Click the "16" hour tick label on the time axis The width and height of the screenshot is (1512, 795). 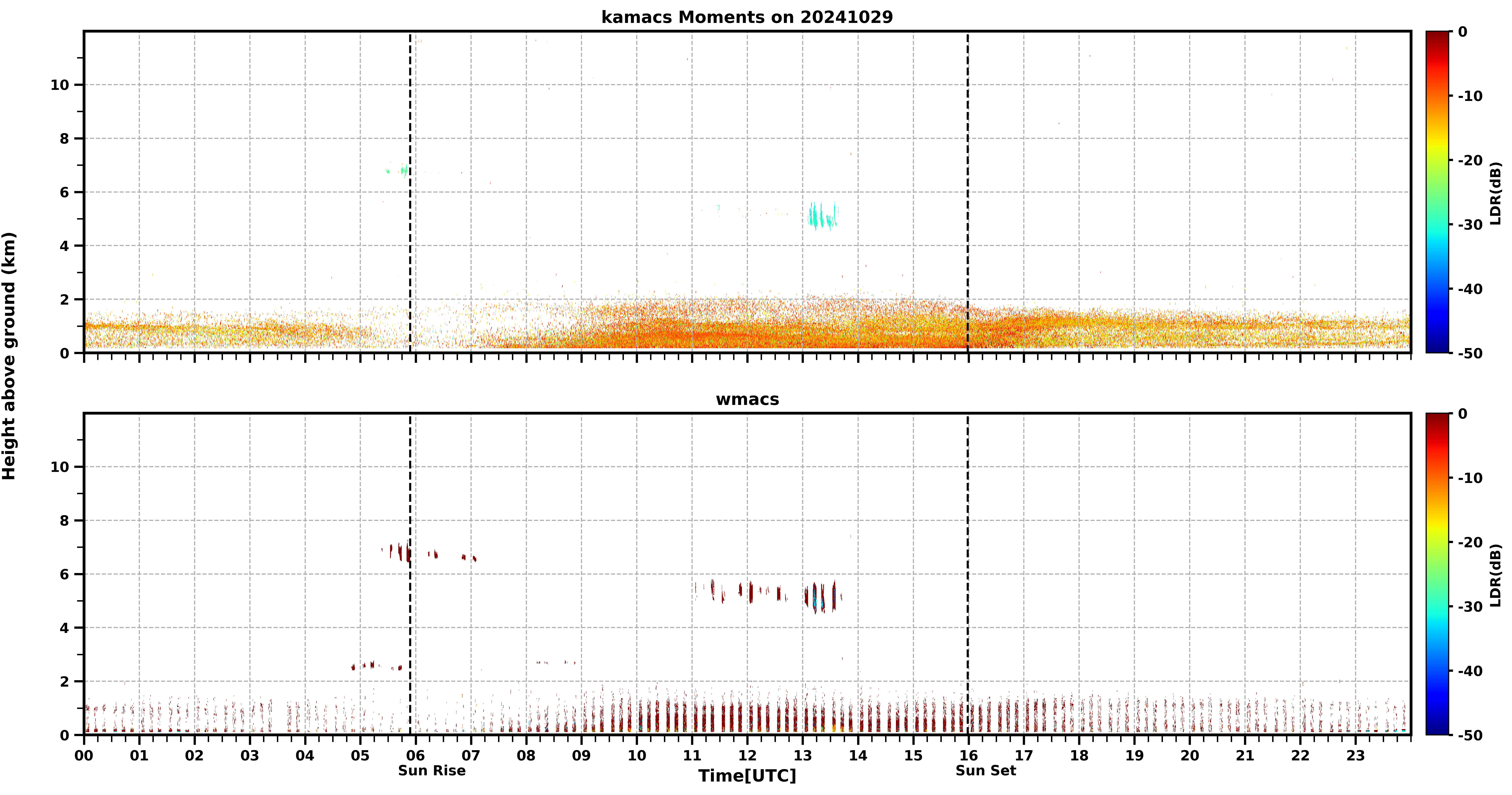coord(969,756)
